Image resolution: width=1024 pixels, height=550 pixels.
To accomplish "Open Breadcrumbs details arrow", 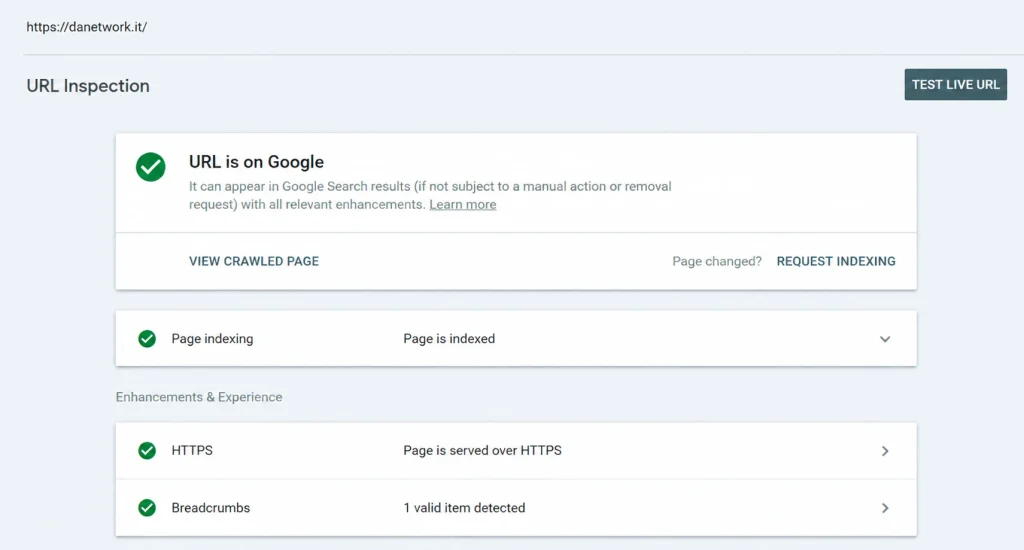I will coord(885,508).
